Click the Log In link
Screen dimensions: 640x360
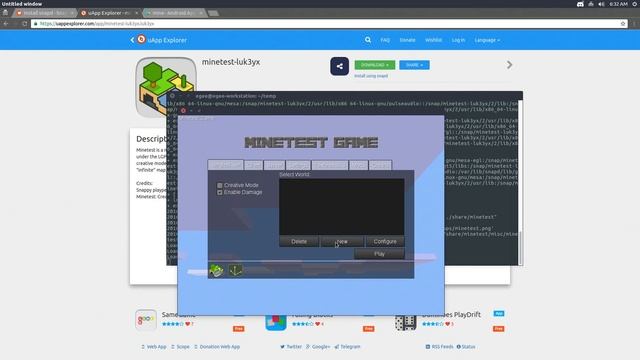[458, 40]
